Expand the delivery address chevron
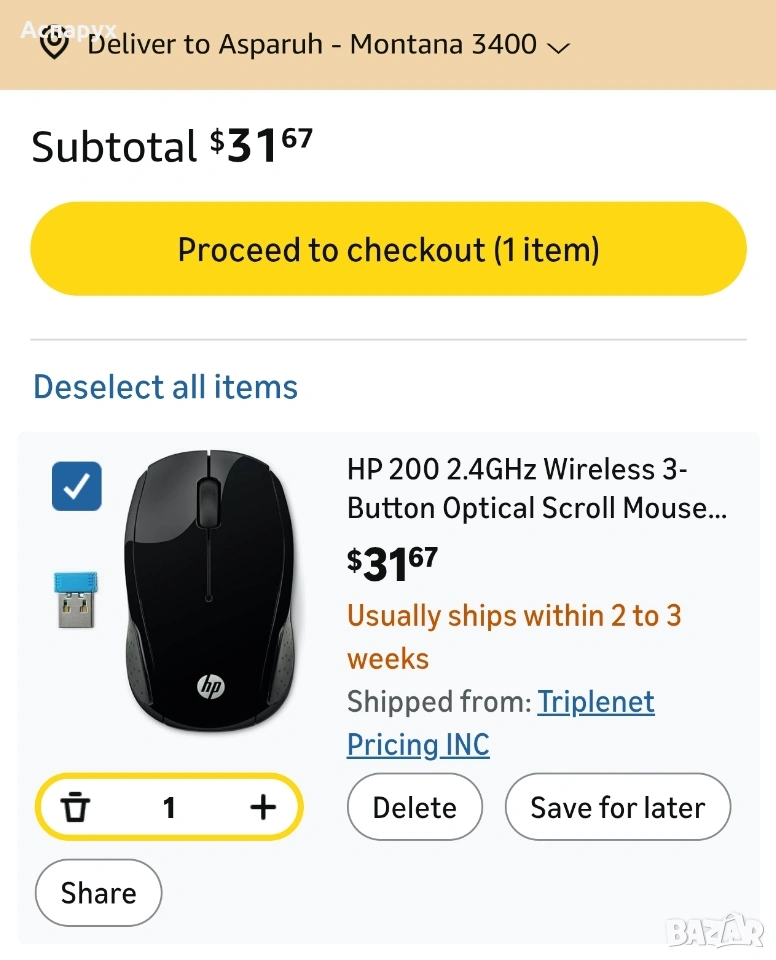The height and width of the screenshot is (960, 776). pos(559,47)
